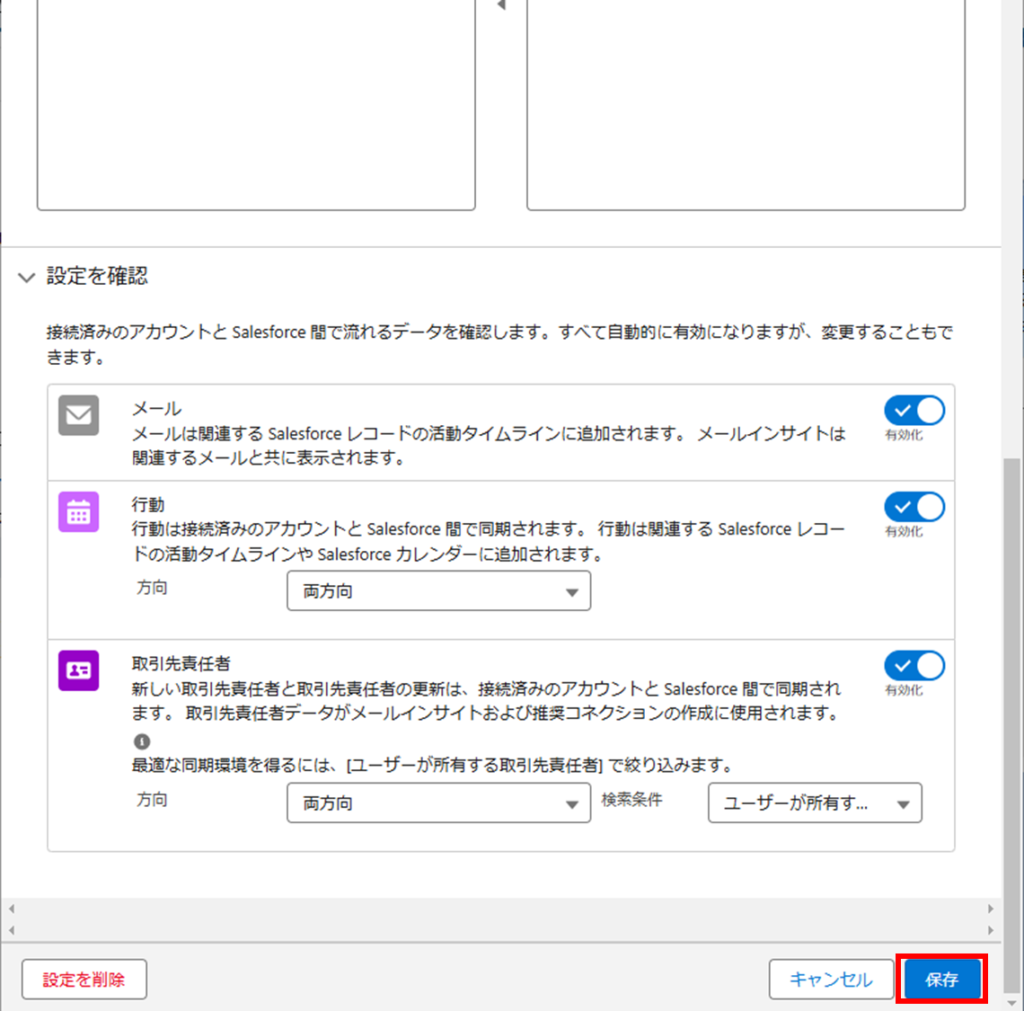
Task: Click the 取引先責任者 title text
Action: (181, 664)
